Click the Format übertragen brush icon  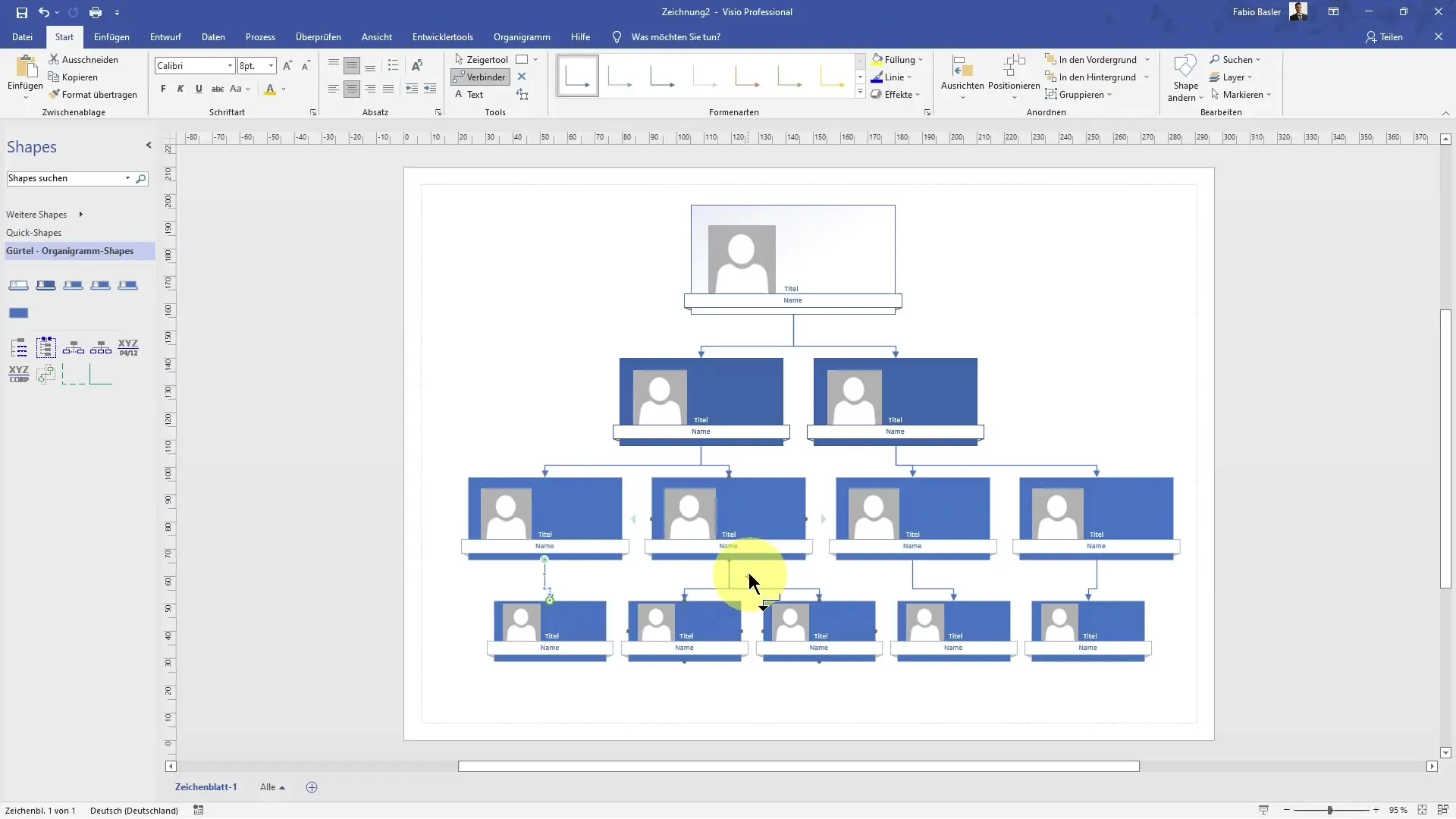pyautogui.click(x=55, y=95)
